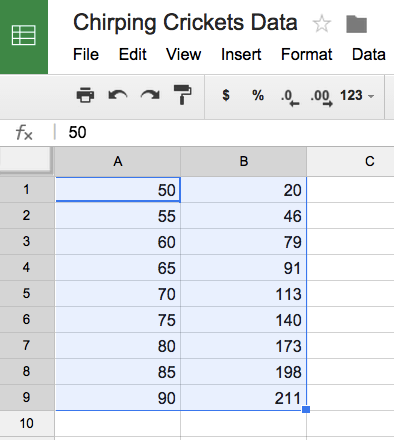Viewport: 394px width, 440px height.
Task: Activate the Paint format roller
Action: pos(182,95)
